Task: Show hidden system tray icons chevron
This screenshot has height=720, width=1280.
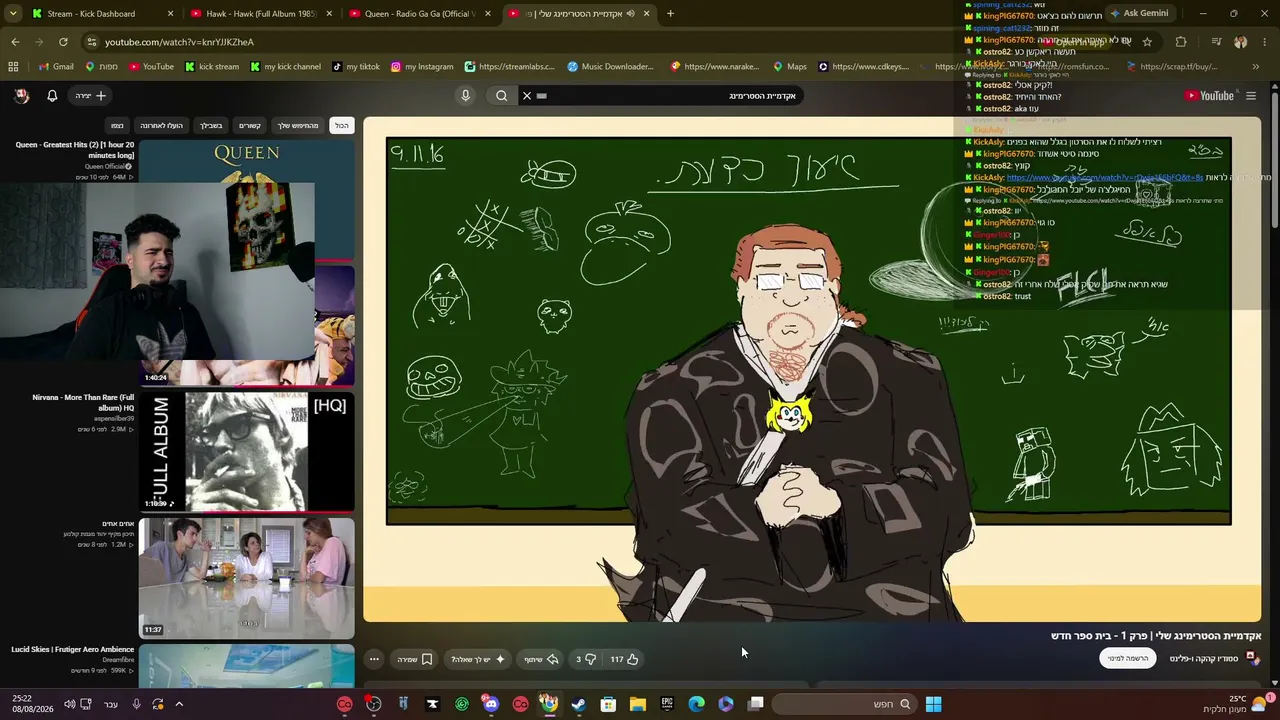Action: coord(179,704)
